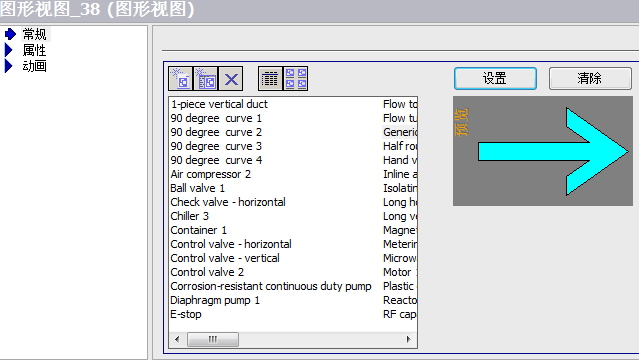The width and height of the screenshot is (639, 360).
Task: Open the 动画 page
Action: click(35, 66)
